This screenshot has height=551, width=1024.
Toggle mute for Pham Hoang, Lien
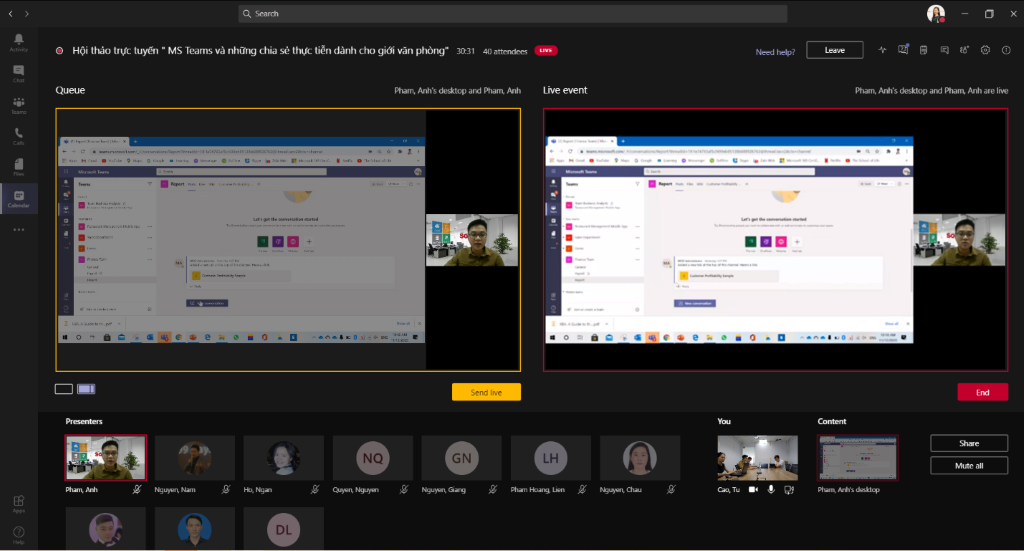(582, 489)
